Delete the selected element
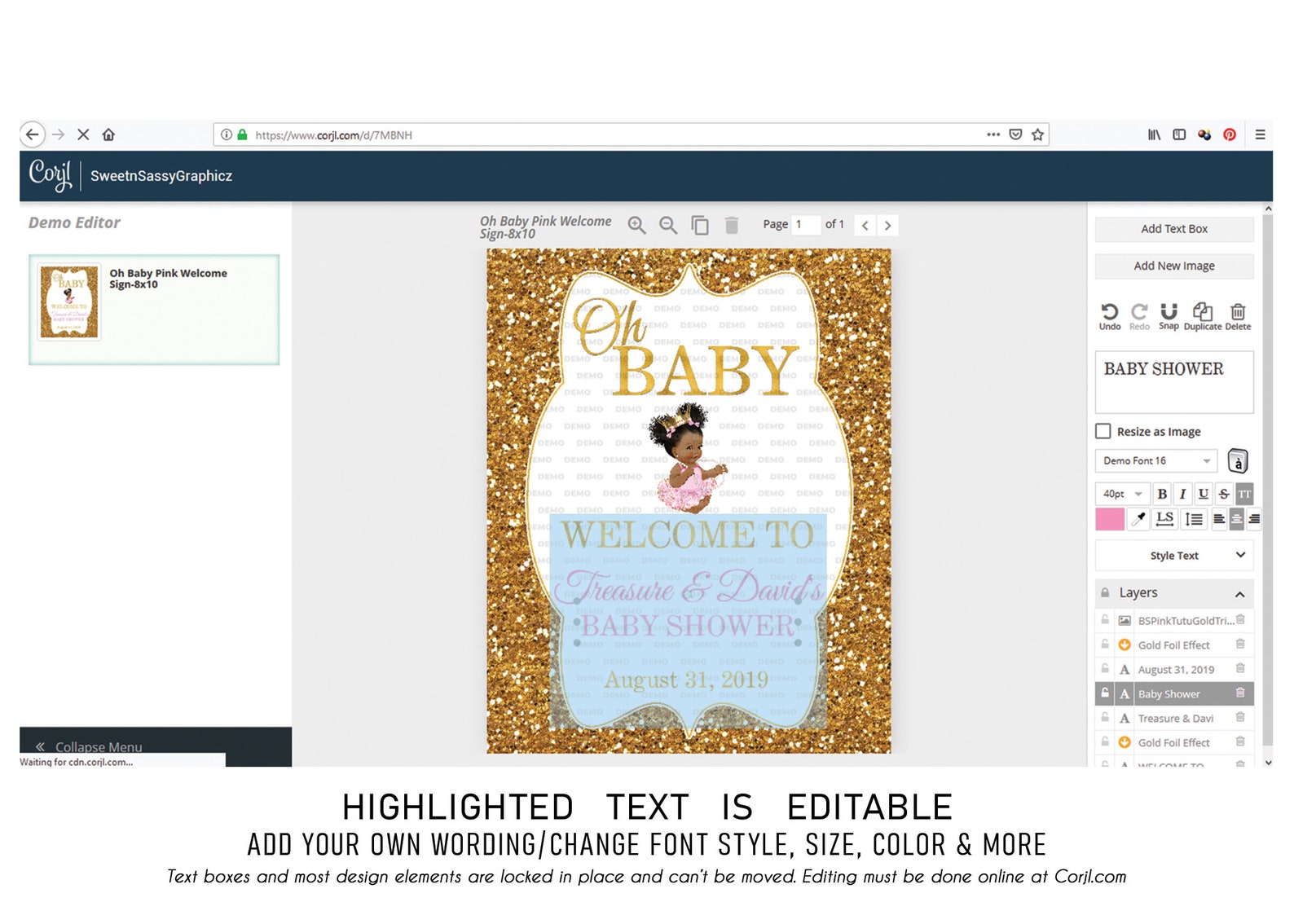This screenshot has height=924, width=1294. pos(1238,317)
